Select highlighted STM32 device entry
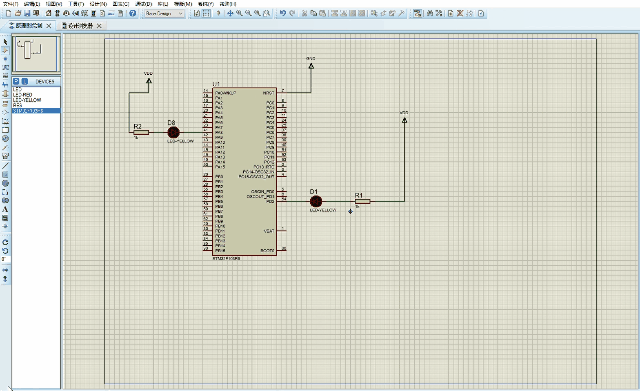640x391 pixels. click(x=36, y=111)
